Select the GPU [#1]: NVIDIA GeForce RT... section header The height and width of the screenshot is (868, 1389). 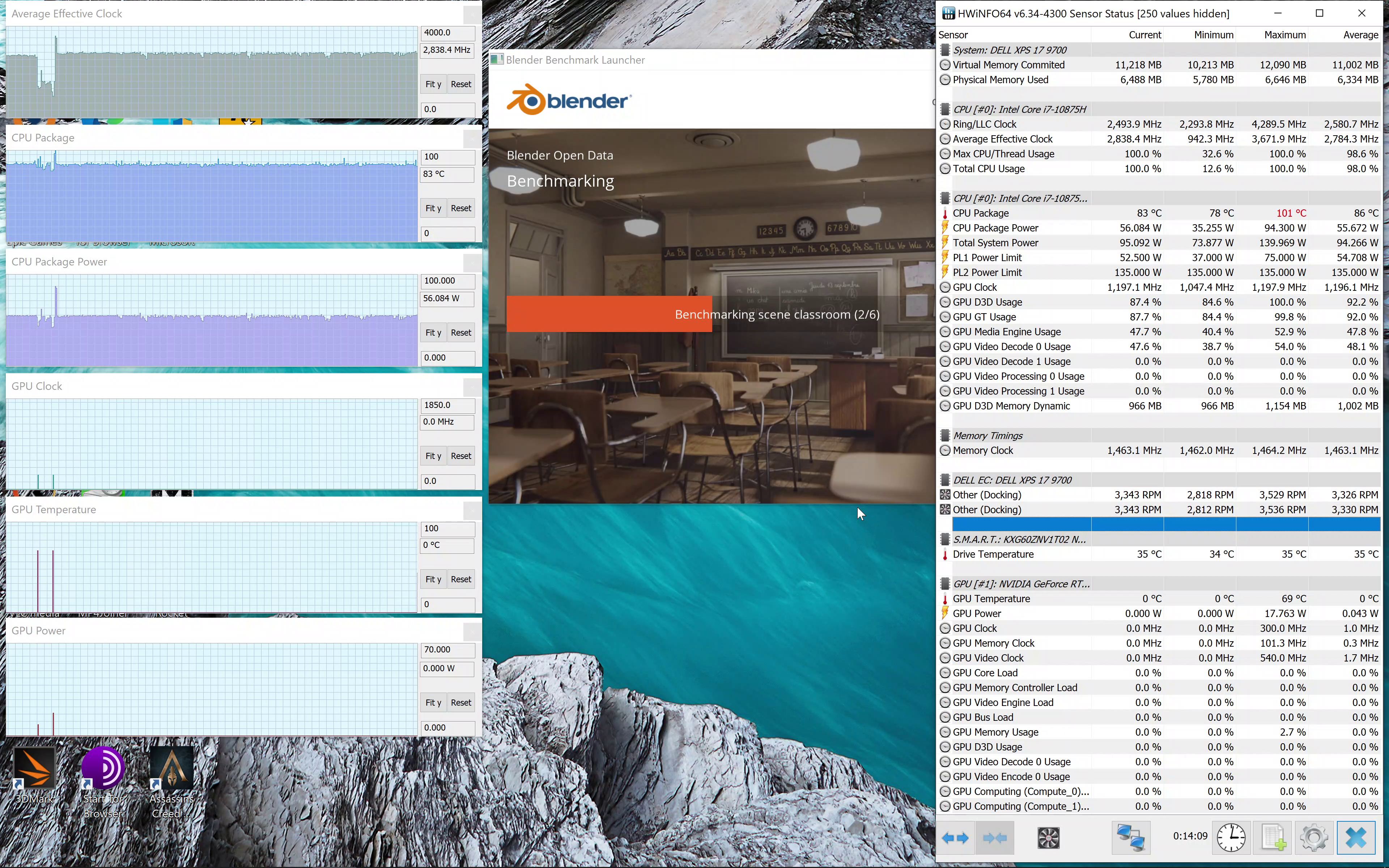1159,584
